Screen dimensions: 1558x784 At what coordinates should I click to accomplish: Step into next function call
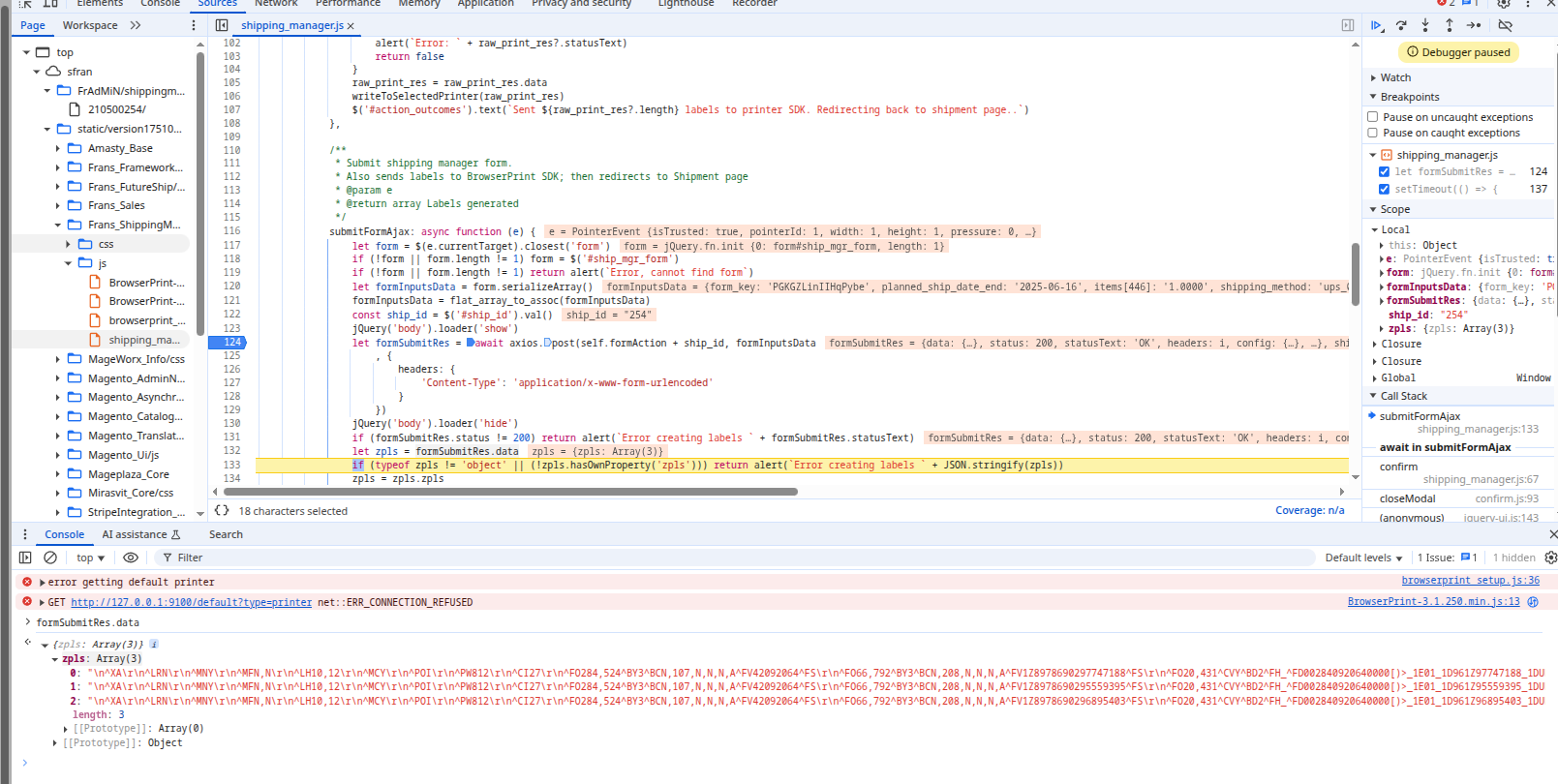pyautogui.click(x=1425, y=26)
